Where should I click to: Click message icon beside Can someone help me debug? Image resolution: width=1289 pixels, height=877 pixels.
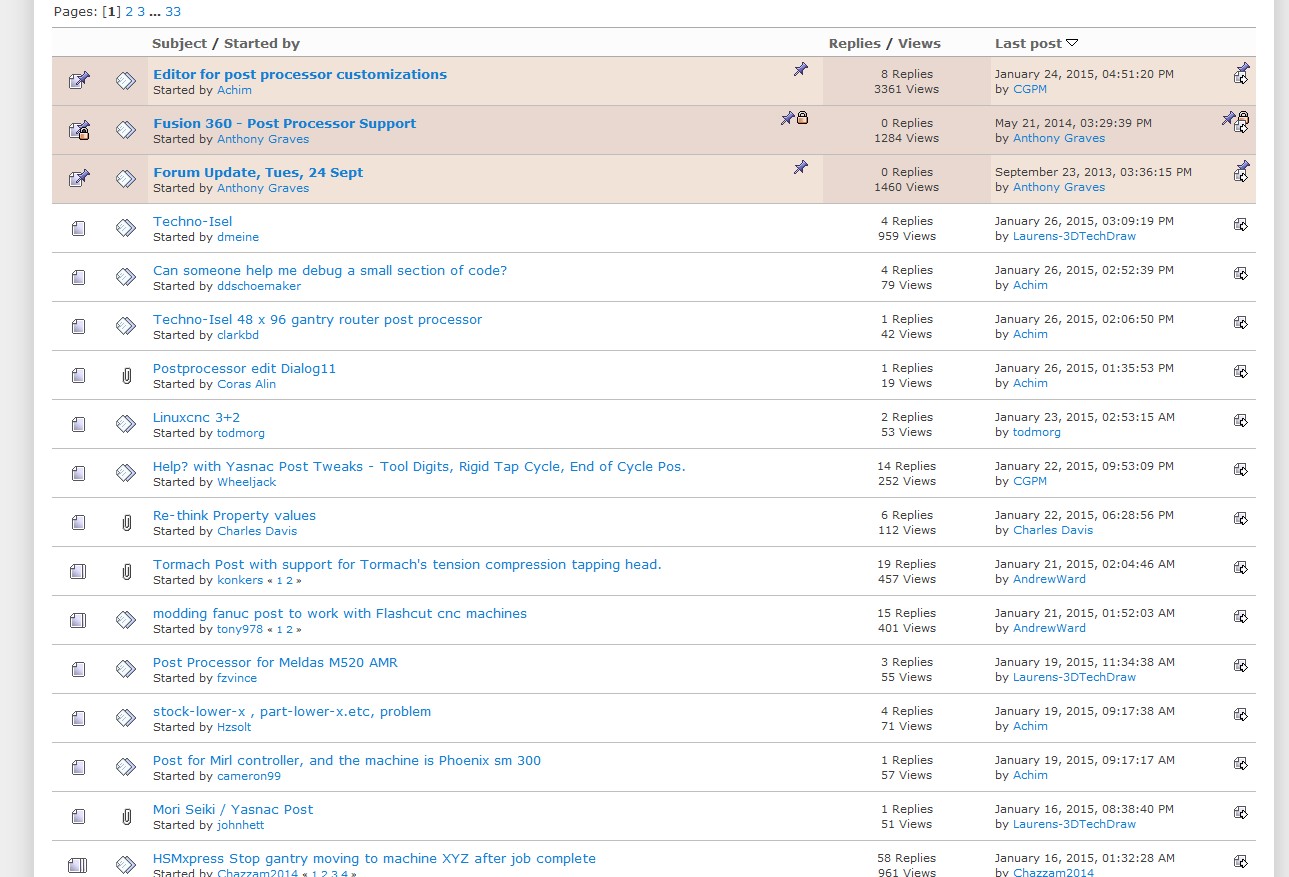click(126, 278)
